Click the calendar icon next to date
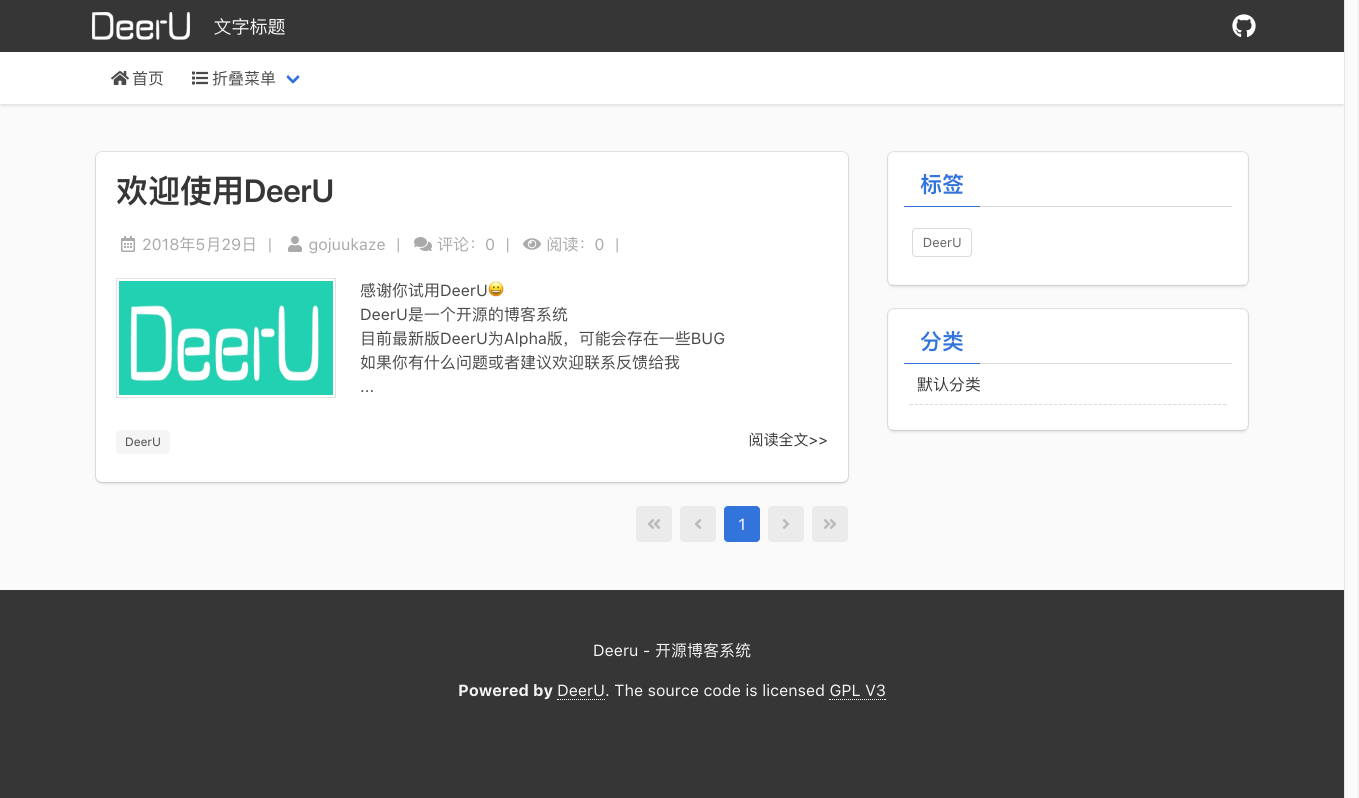 pos(128,244)
